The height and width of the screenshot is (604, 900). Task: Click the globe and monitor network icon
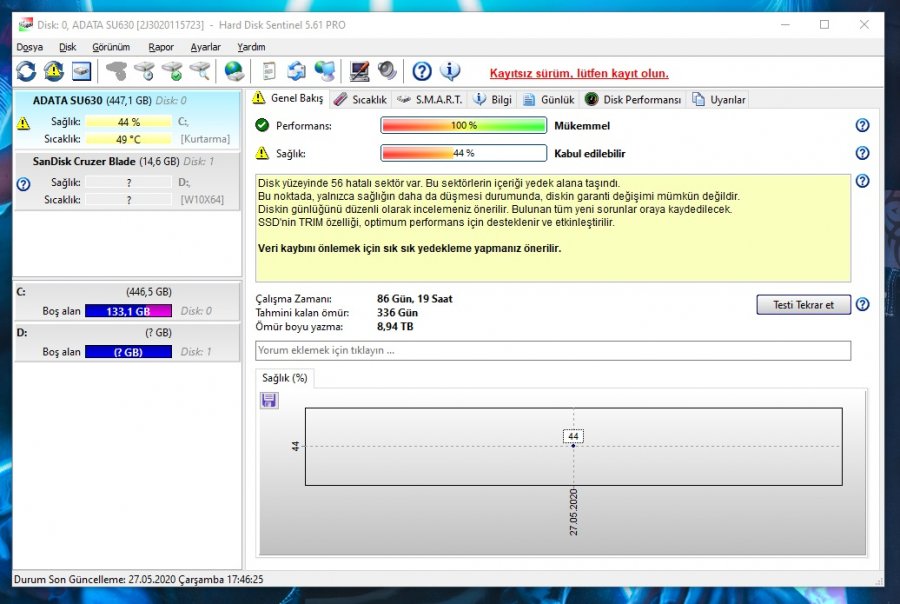coord(325,71)
